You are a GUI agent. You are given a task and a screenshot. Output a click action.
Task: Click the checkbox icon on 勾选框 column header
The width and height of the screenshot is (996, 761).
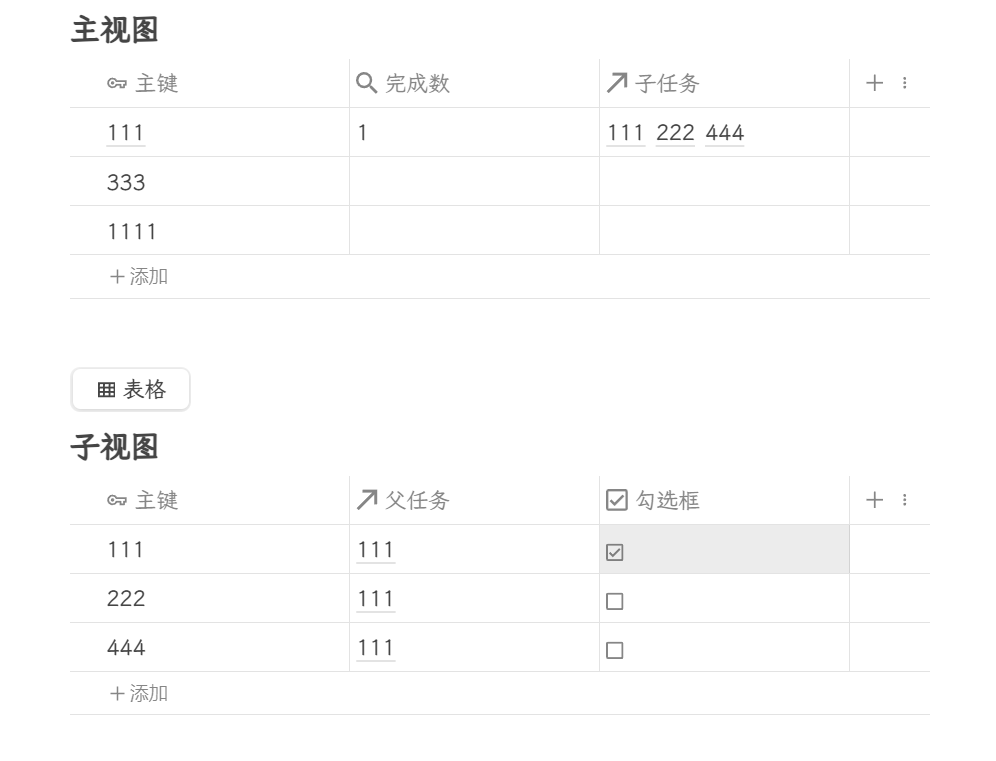615,500
